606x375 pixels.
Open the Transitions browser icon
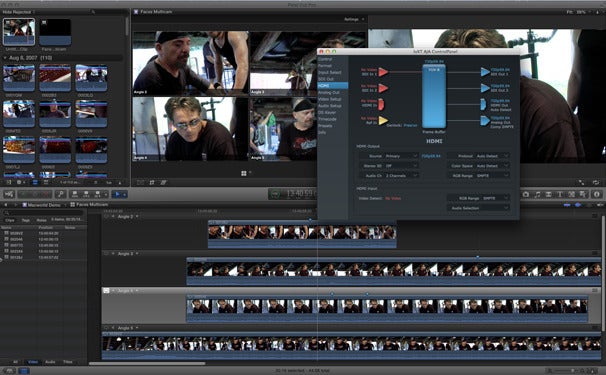548,194
